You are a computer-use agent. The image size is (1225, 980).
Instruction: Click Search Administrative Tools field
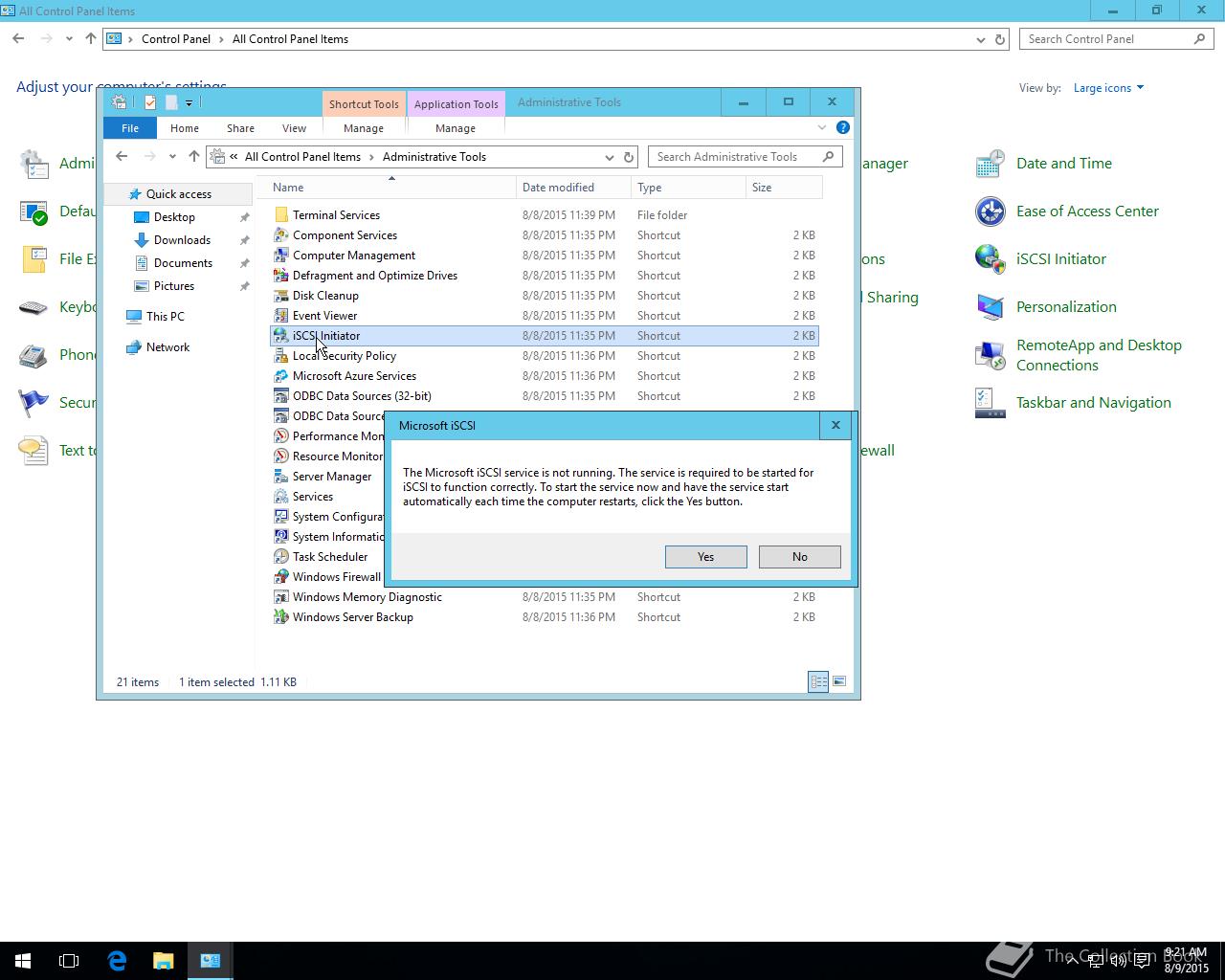745,157
